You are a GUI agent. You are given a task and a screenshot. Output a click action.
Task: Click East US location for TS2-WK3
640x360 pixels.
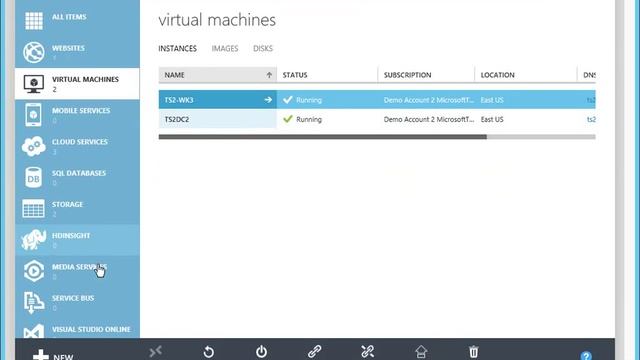point(492,100)
